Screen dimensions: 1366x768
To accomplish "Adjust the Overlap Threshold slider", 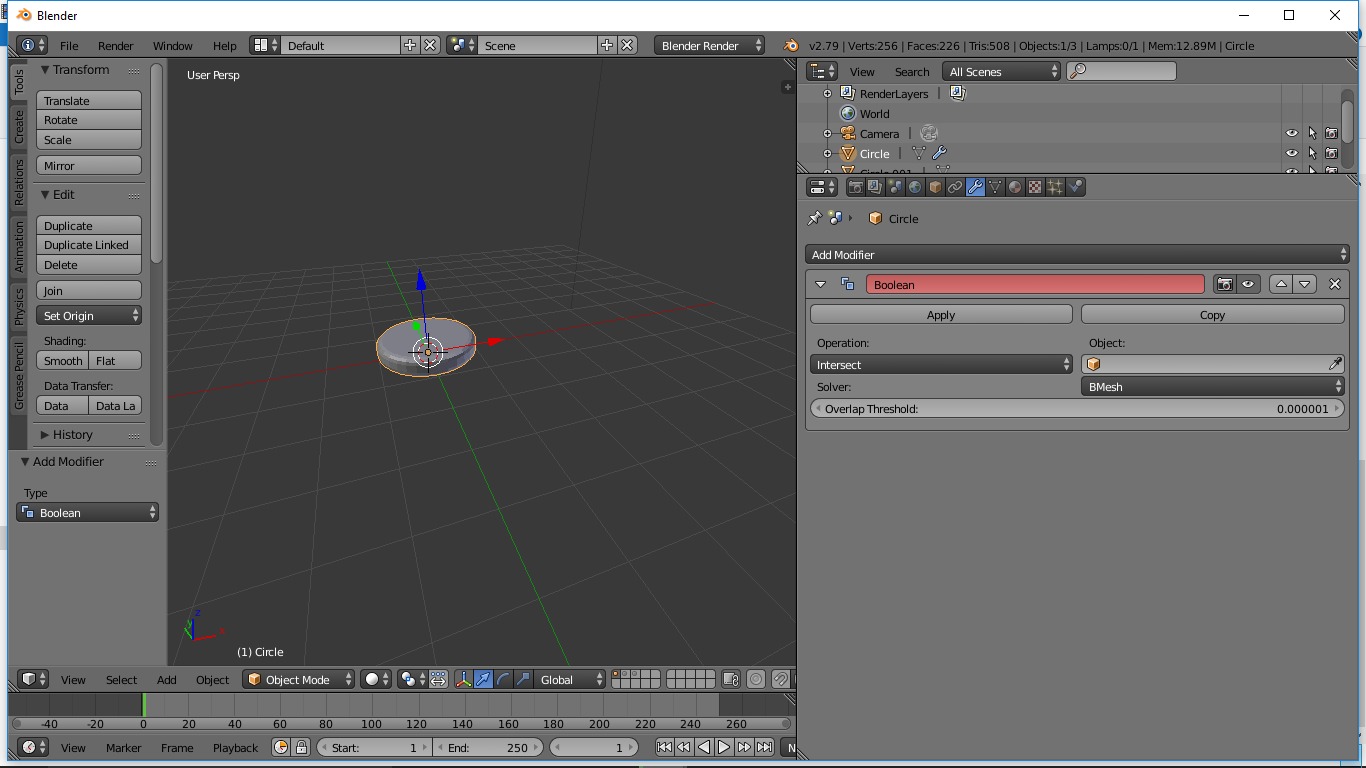I will click(1077, 408).
